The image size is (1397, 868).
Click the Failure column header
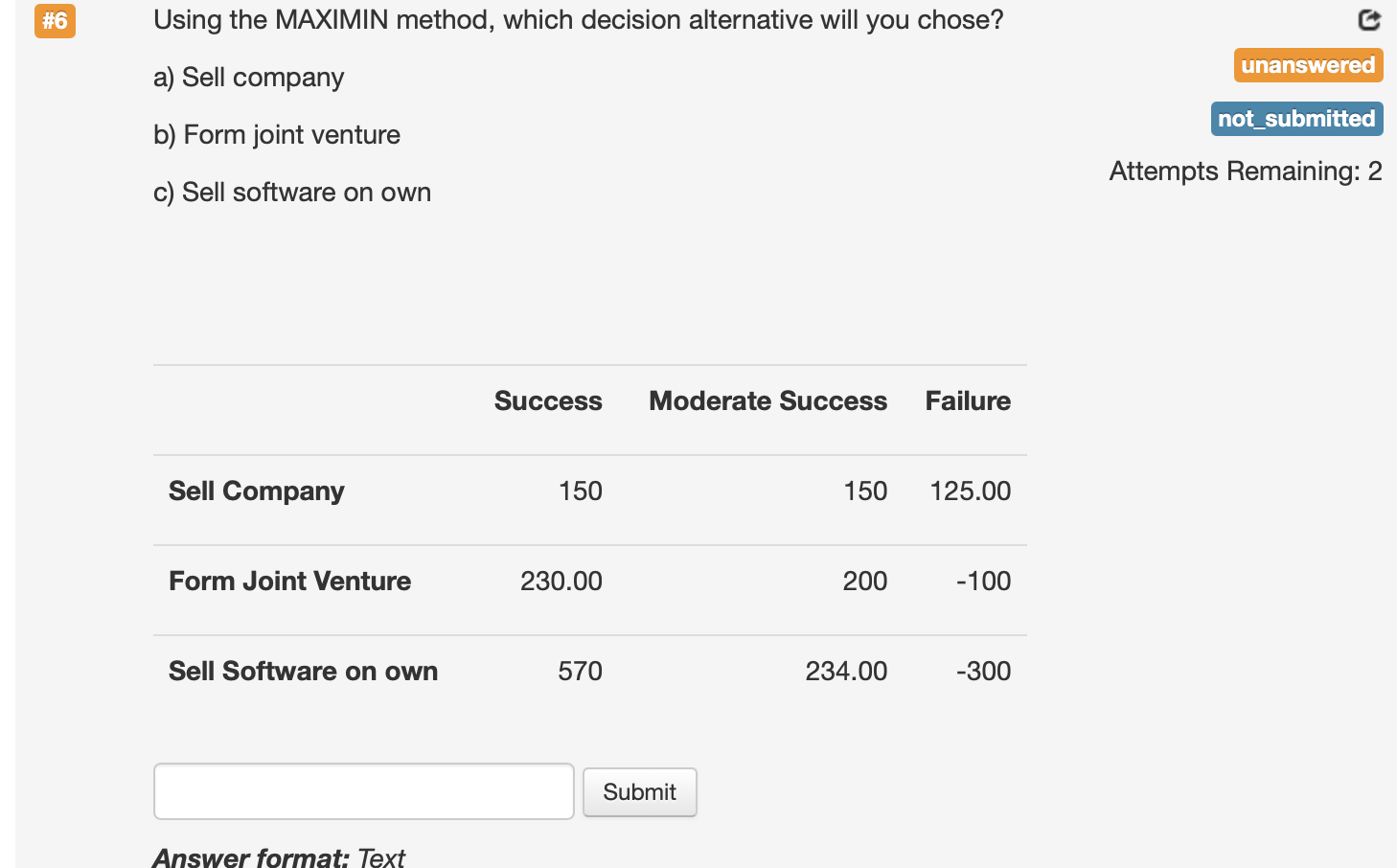pyautogui.click(x=968, y=400)
